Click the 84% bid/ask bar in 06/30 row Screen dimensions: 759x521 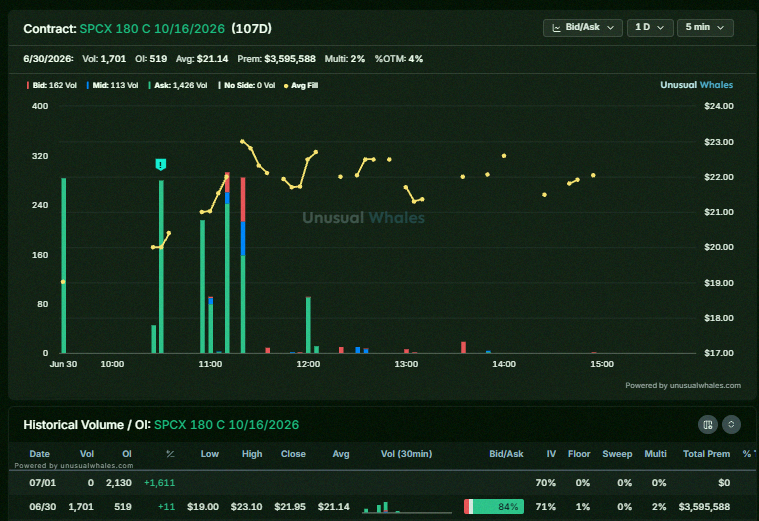coord(494,506)
